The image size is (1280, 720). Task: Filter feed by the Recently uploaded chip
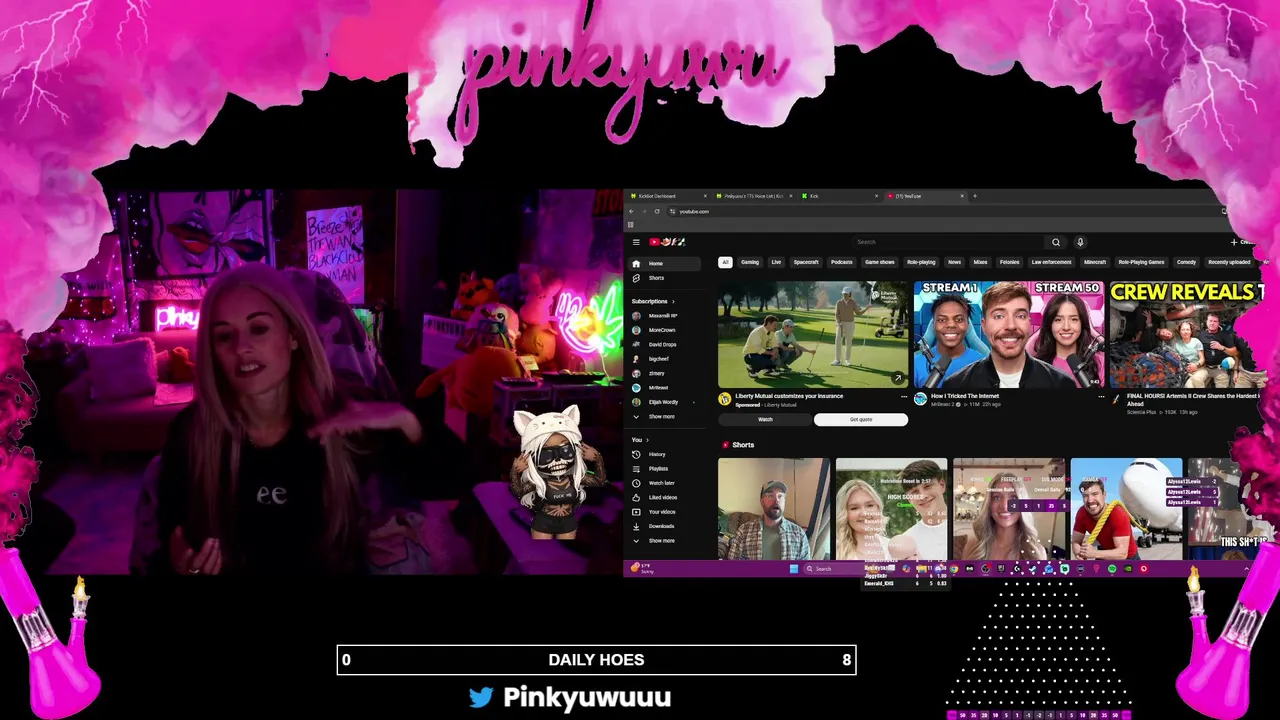tap(1229, 262)
